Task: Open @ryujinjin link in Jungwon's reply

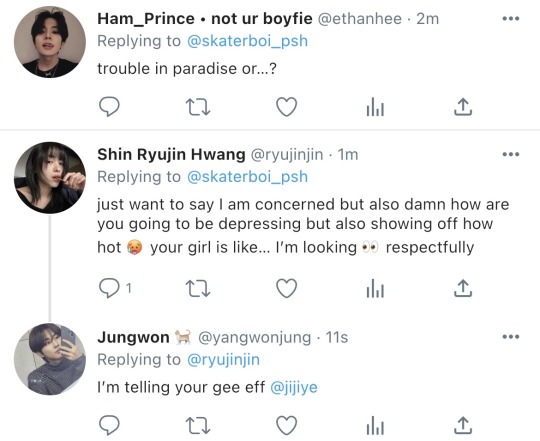Action: tap(223, 360)
